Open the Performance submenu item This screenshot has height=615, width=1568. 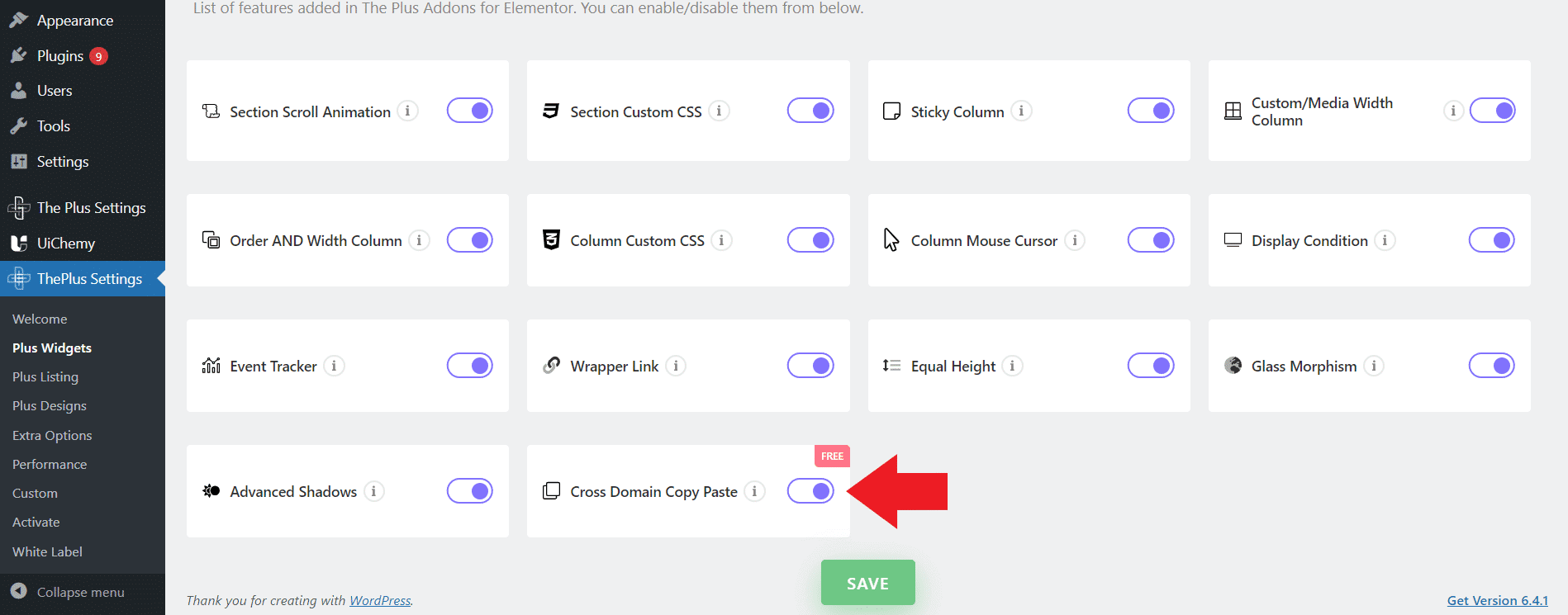click(x=50, y=464)
